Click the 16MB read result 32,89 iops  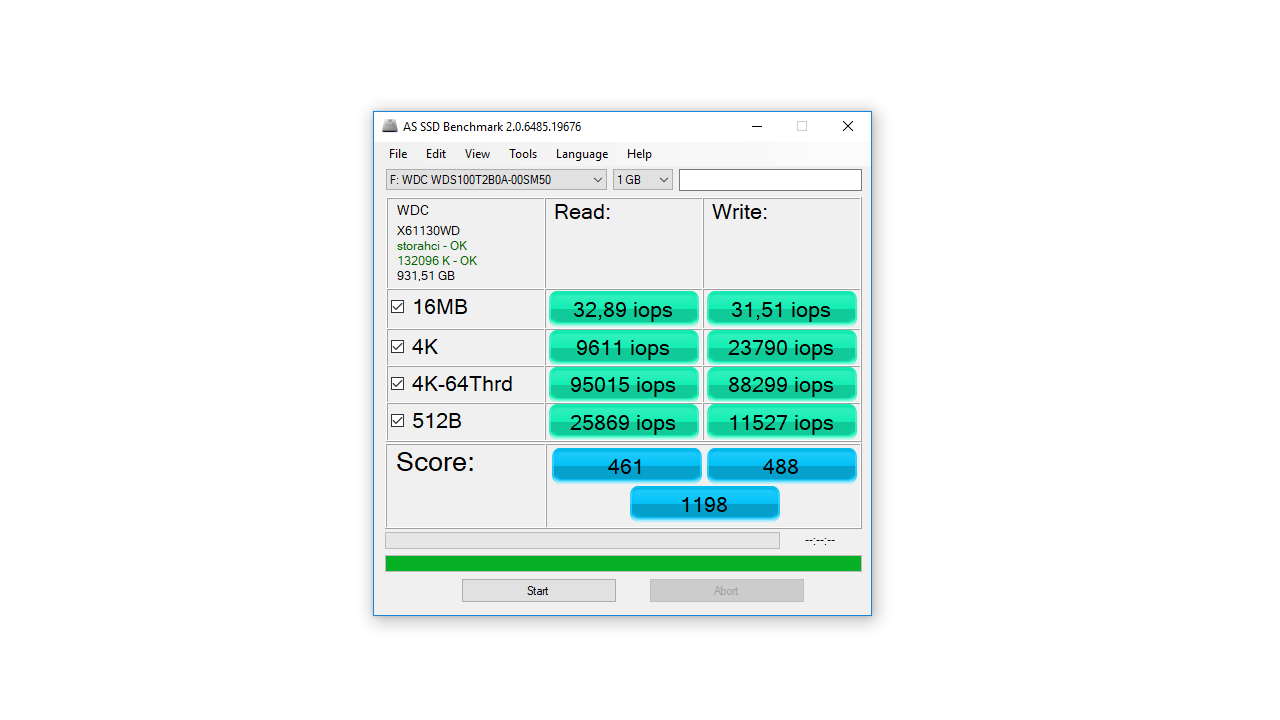tap(623, 309)
